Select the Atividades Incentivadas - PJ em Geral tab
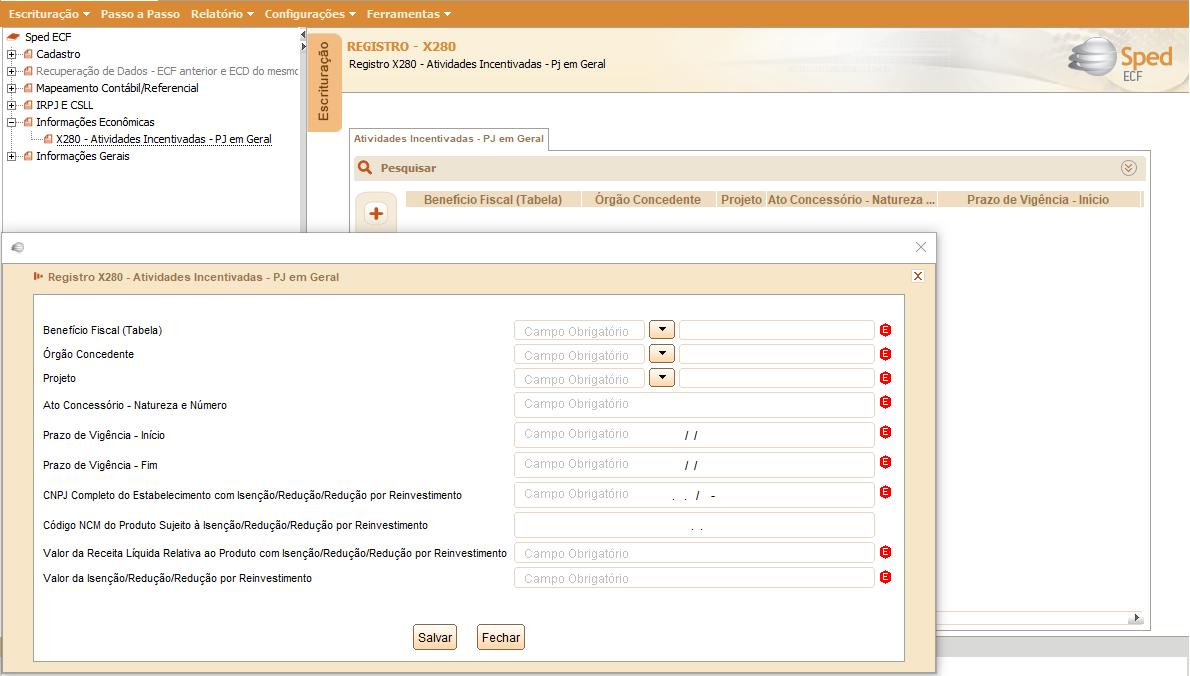The image size is (1190, 676). click(x=449, y=139)
